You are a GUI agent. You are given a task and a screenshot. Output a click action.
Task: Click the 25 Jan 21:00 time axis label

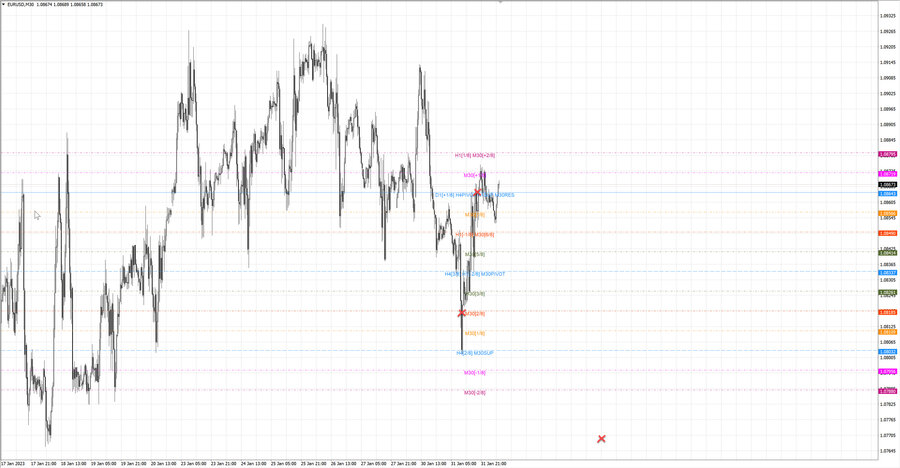click(313, 463)
